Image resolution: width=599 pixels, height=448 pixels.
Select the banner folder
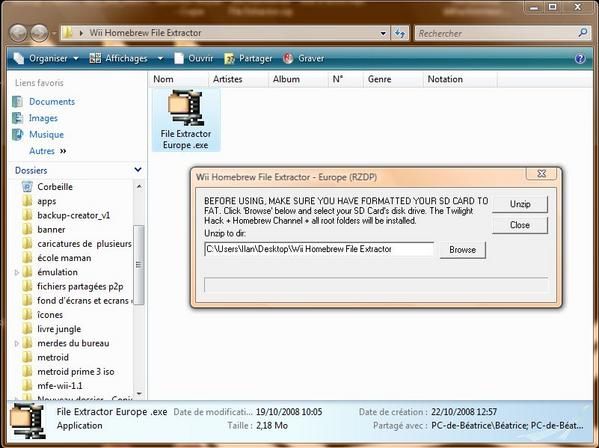51,230
